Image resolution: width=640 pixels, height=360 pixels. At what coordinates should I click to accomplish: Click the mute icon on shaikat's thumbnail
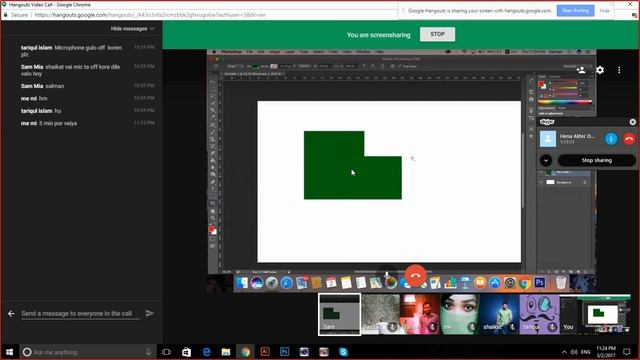point(512,327)
